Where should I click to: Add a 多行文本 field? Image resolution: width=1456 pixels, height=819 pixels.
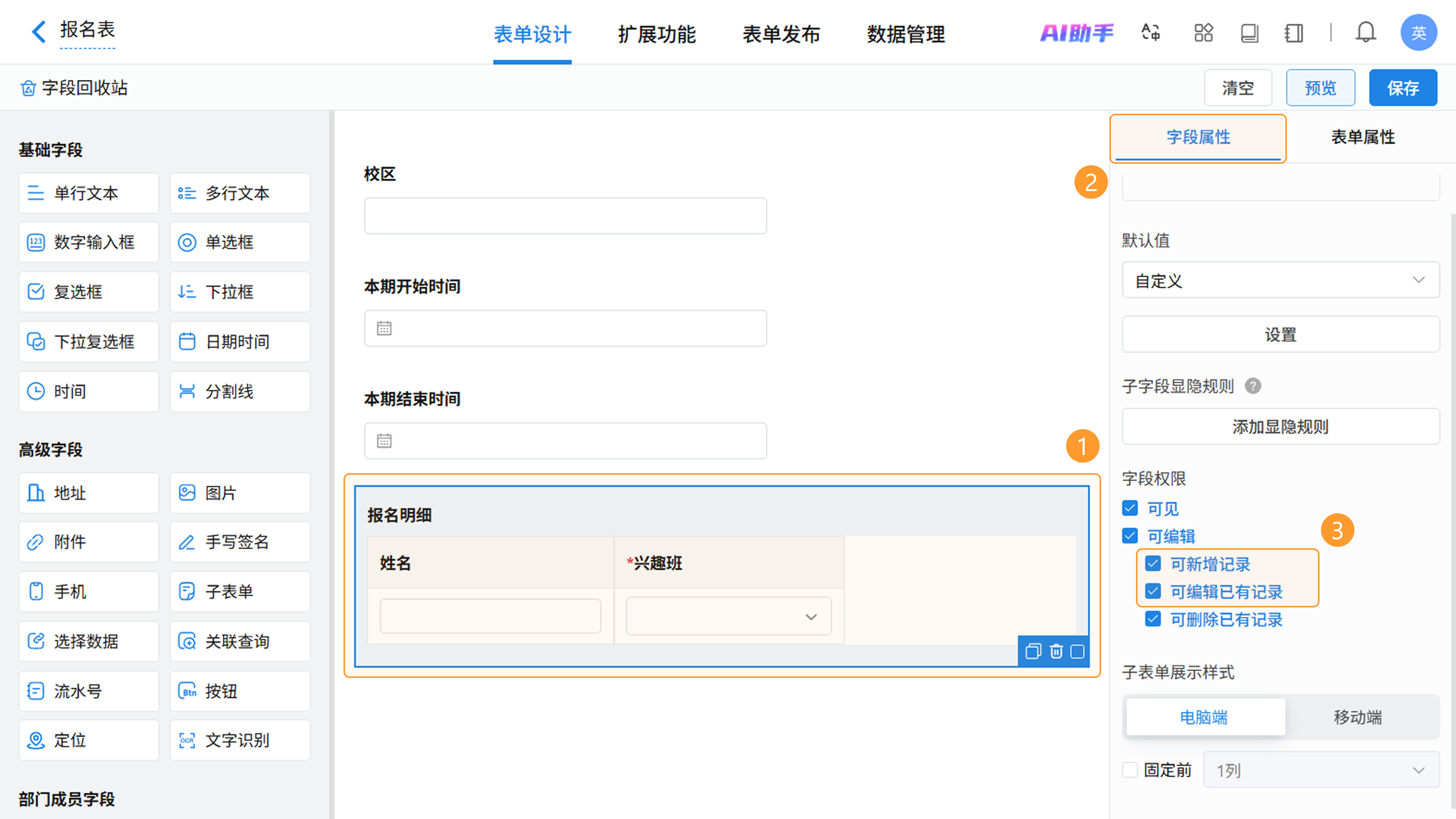[x=240, y=193]
